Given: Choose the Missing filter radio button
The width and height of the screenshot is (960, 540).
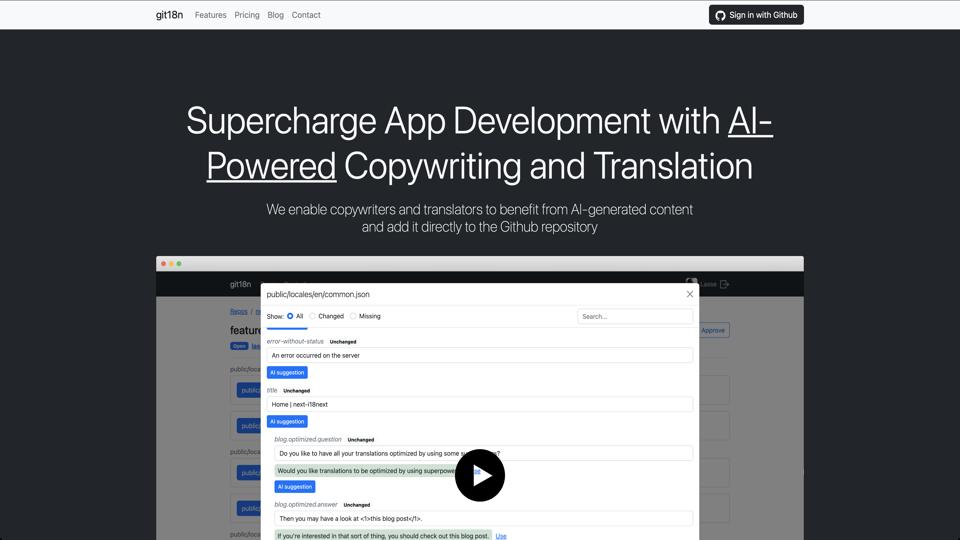Looking at the screenshot, I should coord(353,316).
